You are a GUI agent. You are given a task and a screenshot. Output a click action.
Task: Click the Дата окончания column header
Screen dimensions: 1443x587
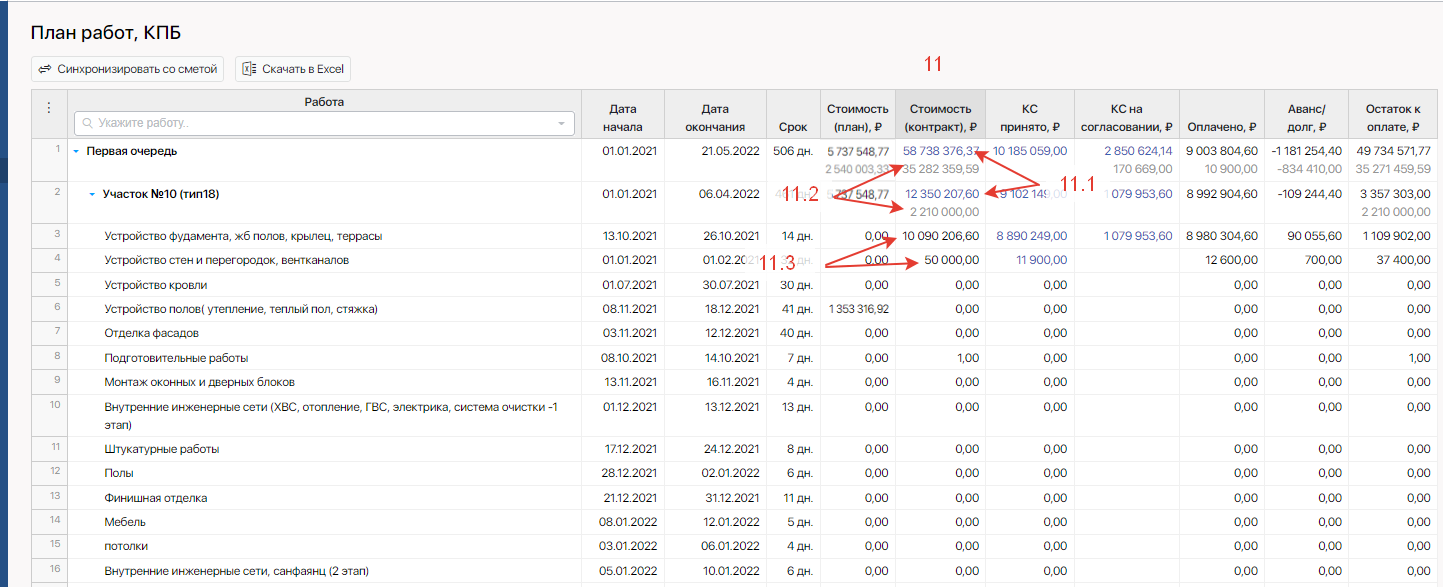(x=714, y=117)
